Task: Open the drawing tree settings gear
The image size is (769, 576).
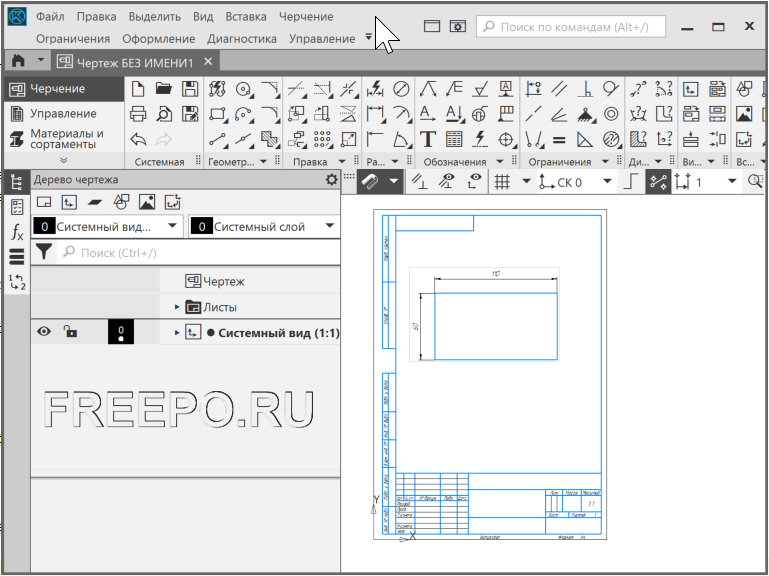Action: click(332, 180)
